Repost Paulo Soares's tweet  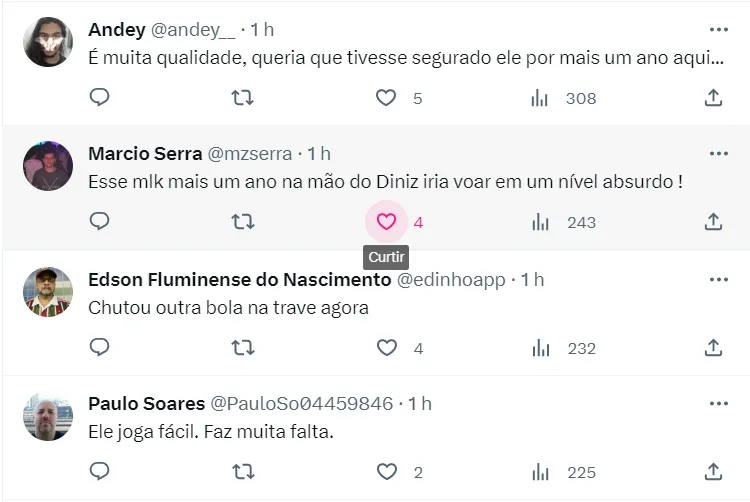click(x=242, y=472)
